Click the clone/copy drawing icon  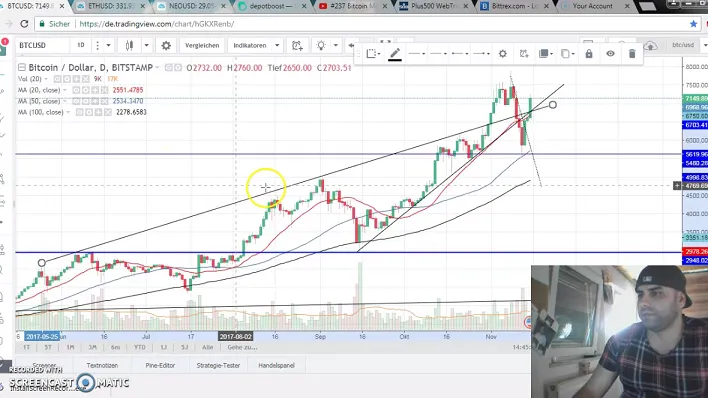coord(567,54)
